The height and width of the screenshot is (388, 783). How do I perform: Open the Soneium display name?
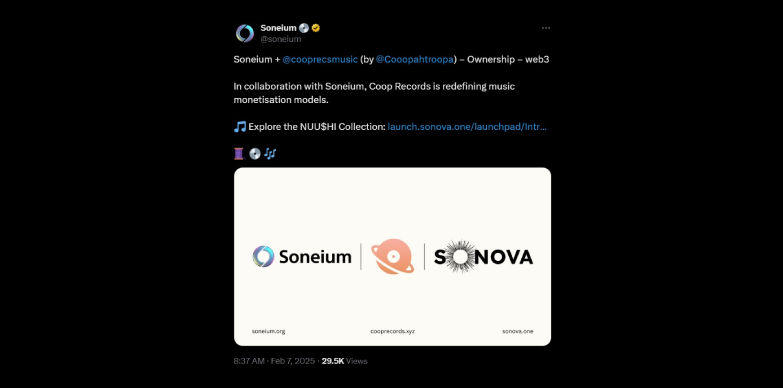click(x=278, y=28)
